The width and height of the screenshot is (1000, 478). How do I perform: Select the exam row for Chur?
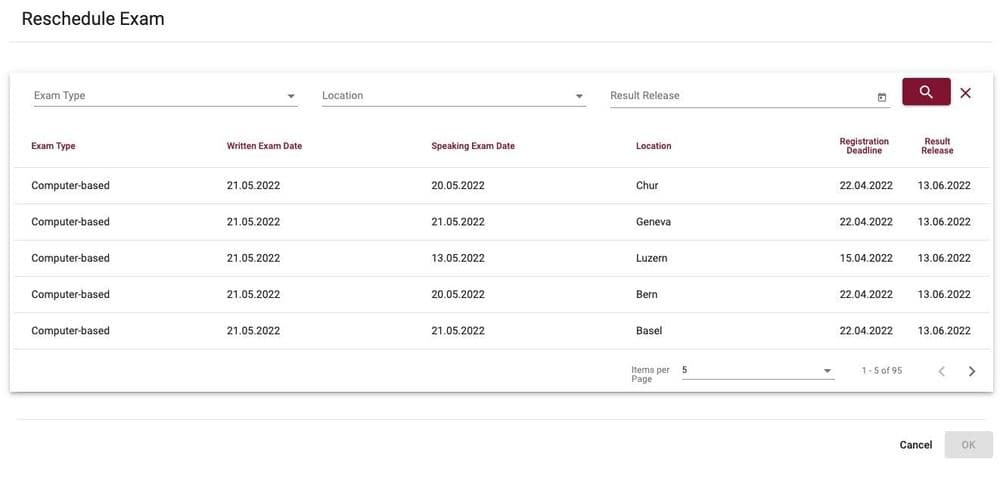tap(500, 186)
